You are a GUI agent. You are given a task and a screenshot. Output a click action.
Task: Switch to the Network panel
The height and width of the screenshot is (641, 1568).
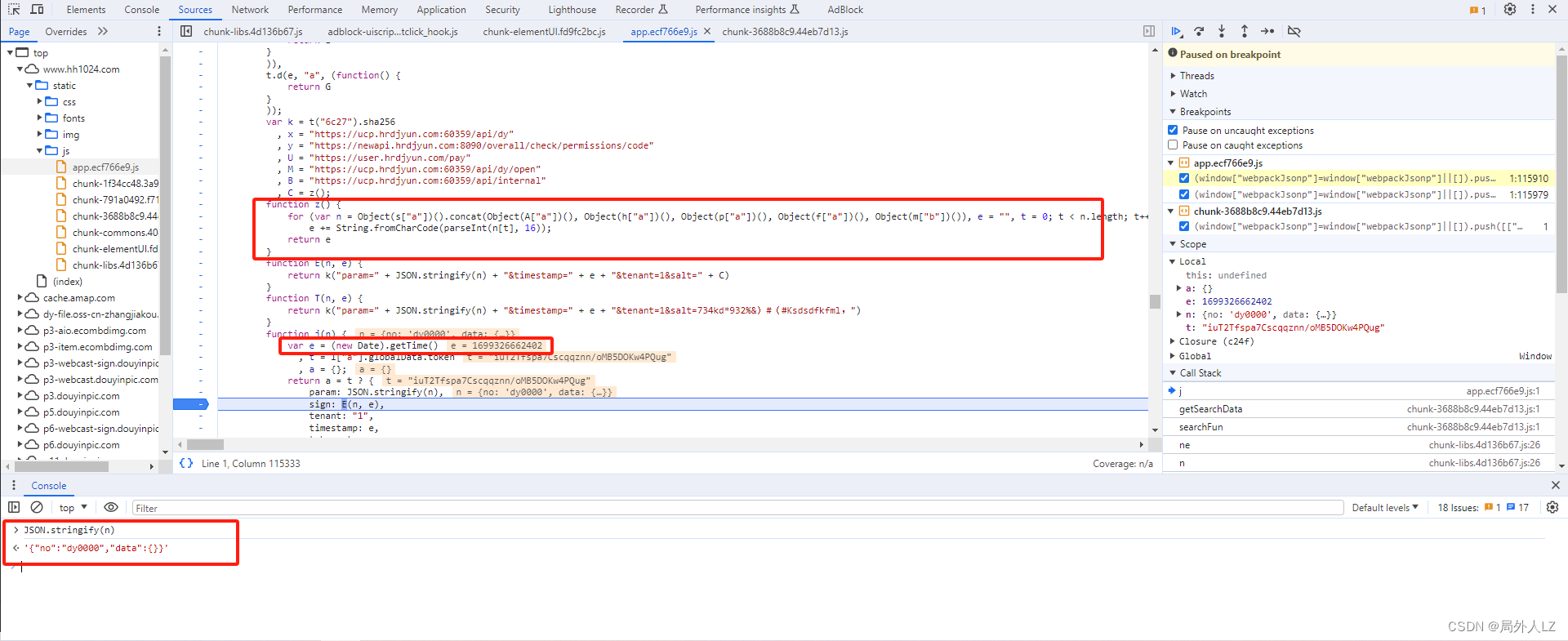[x=250, y=10]
